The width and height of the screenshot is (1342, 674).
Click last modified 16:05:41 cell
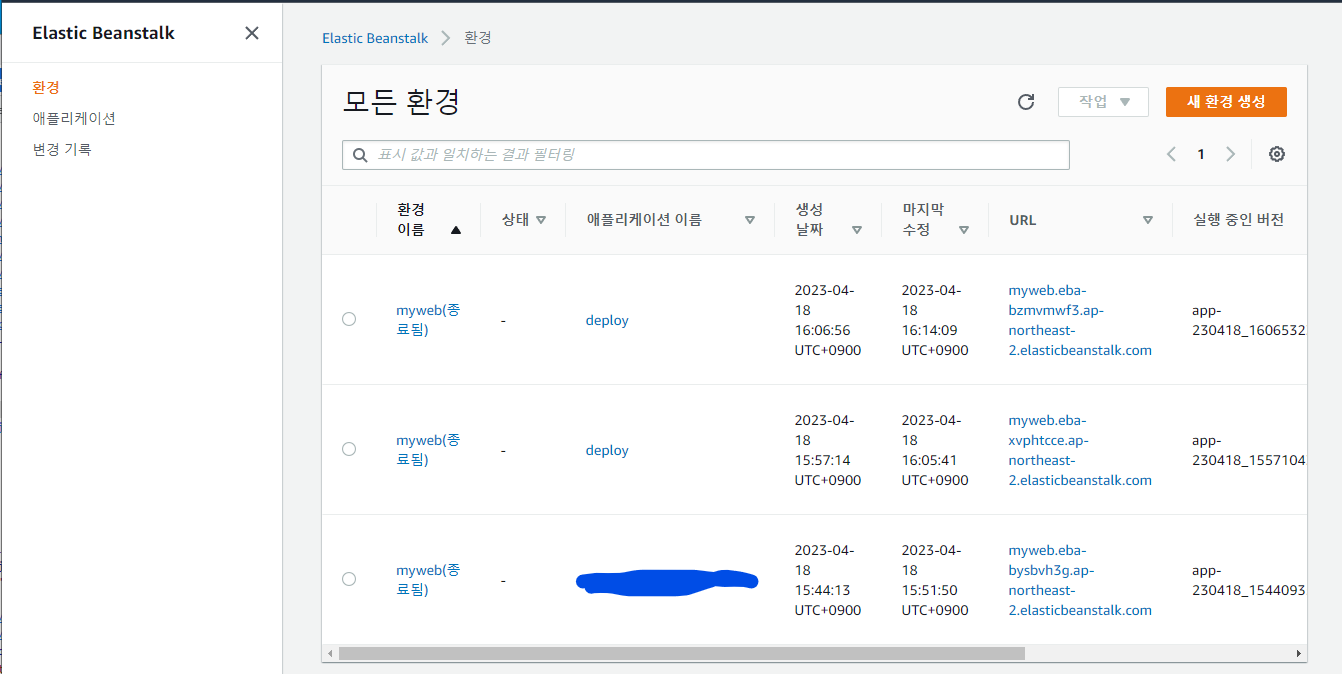pos(935,450)
